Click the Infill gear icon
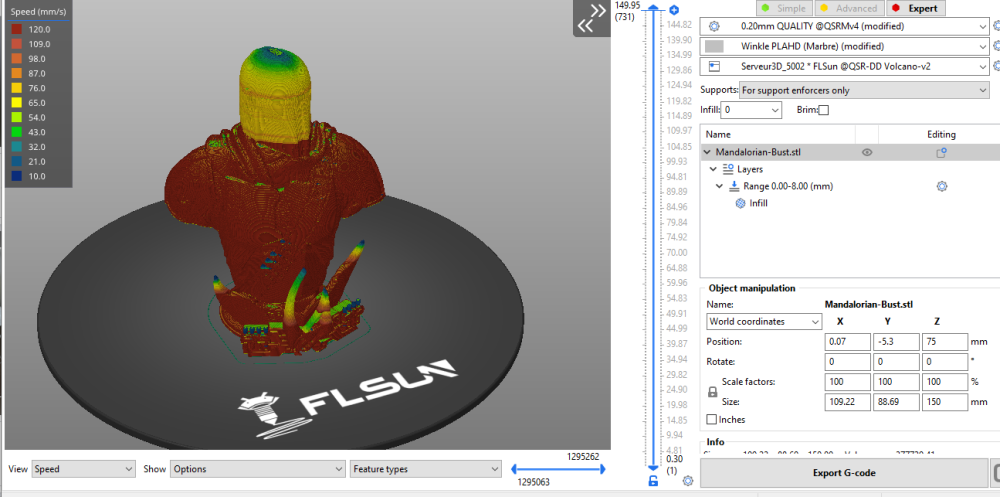The height and width of the screenshot is (497, 1000). point(740,204)
